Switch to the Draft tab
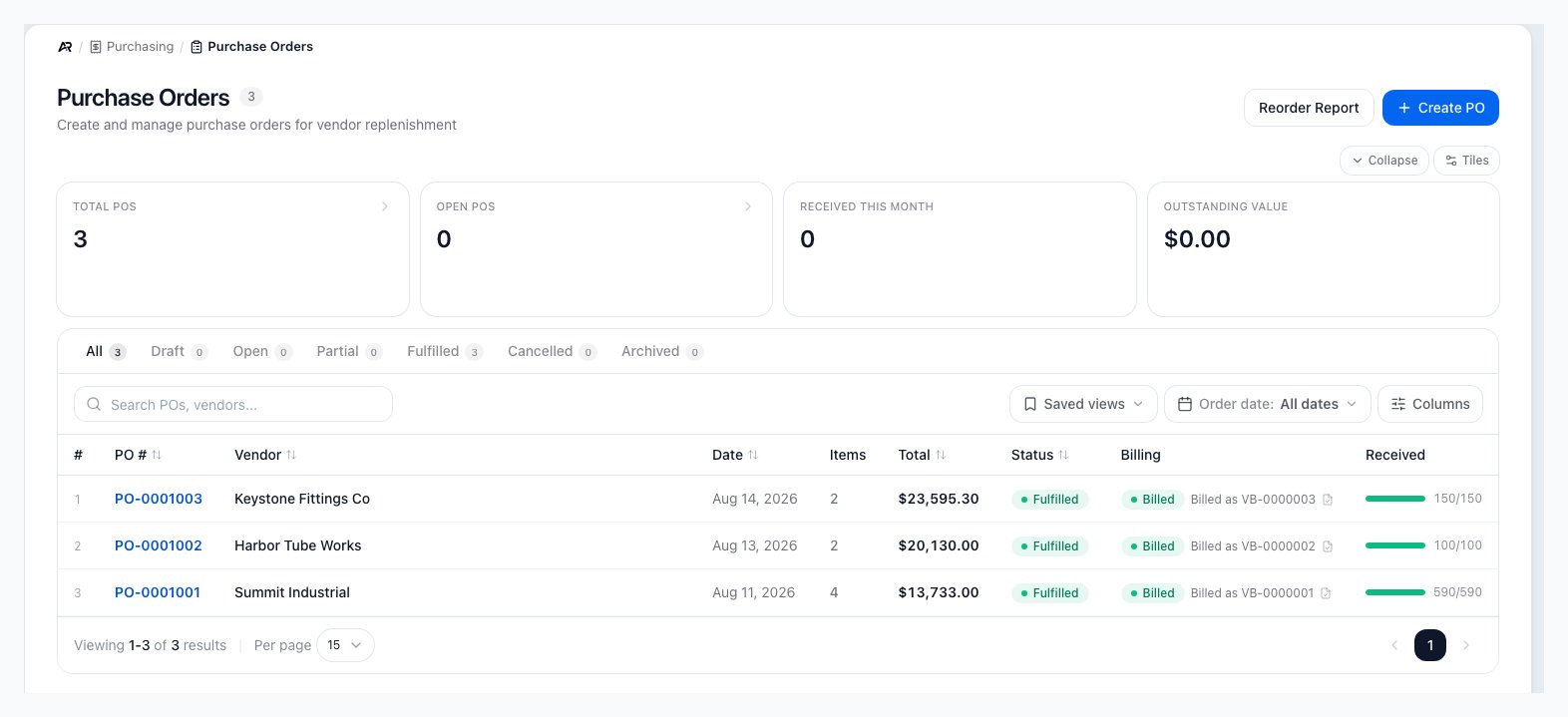The width and height of the screenshot is (1568, 717). [x=179, y=352]
